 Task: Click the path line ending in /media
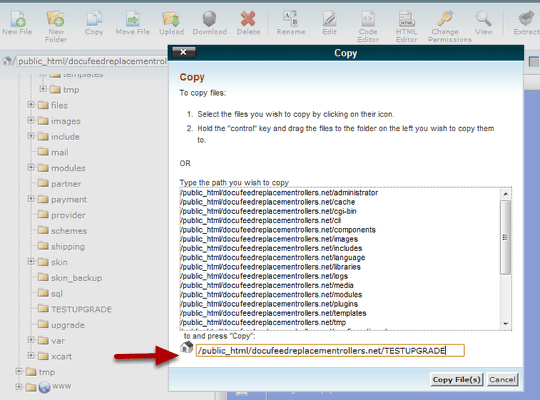pyautogui.click(x=267, y=286)
